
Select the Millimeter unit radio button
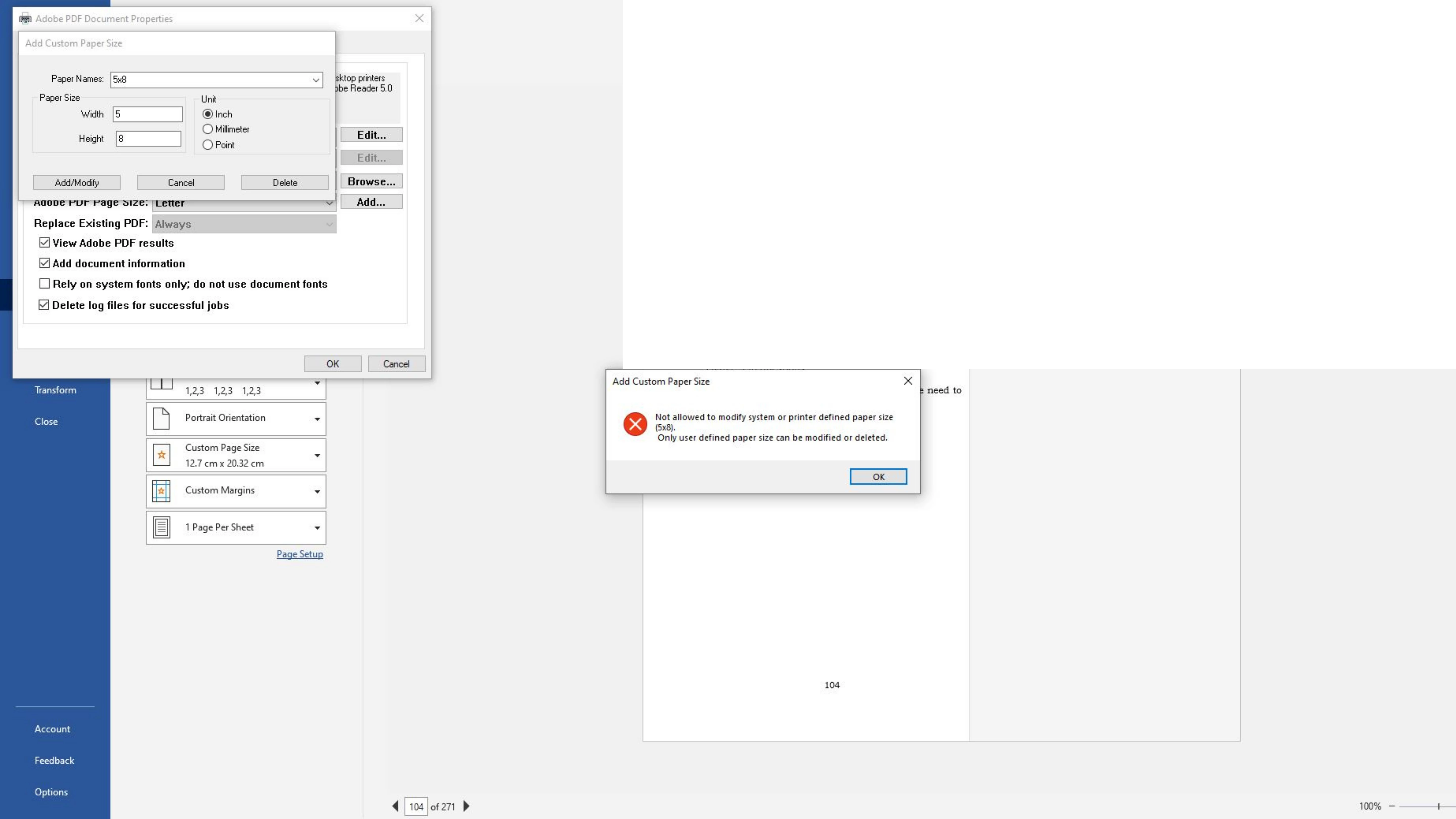pos(208,129)
